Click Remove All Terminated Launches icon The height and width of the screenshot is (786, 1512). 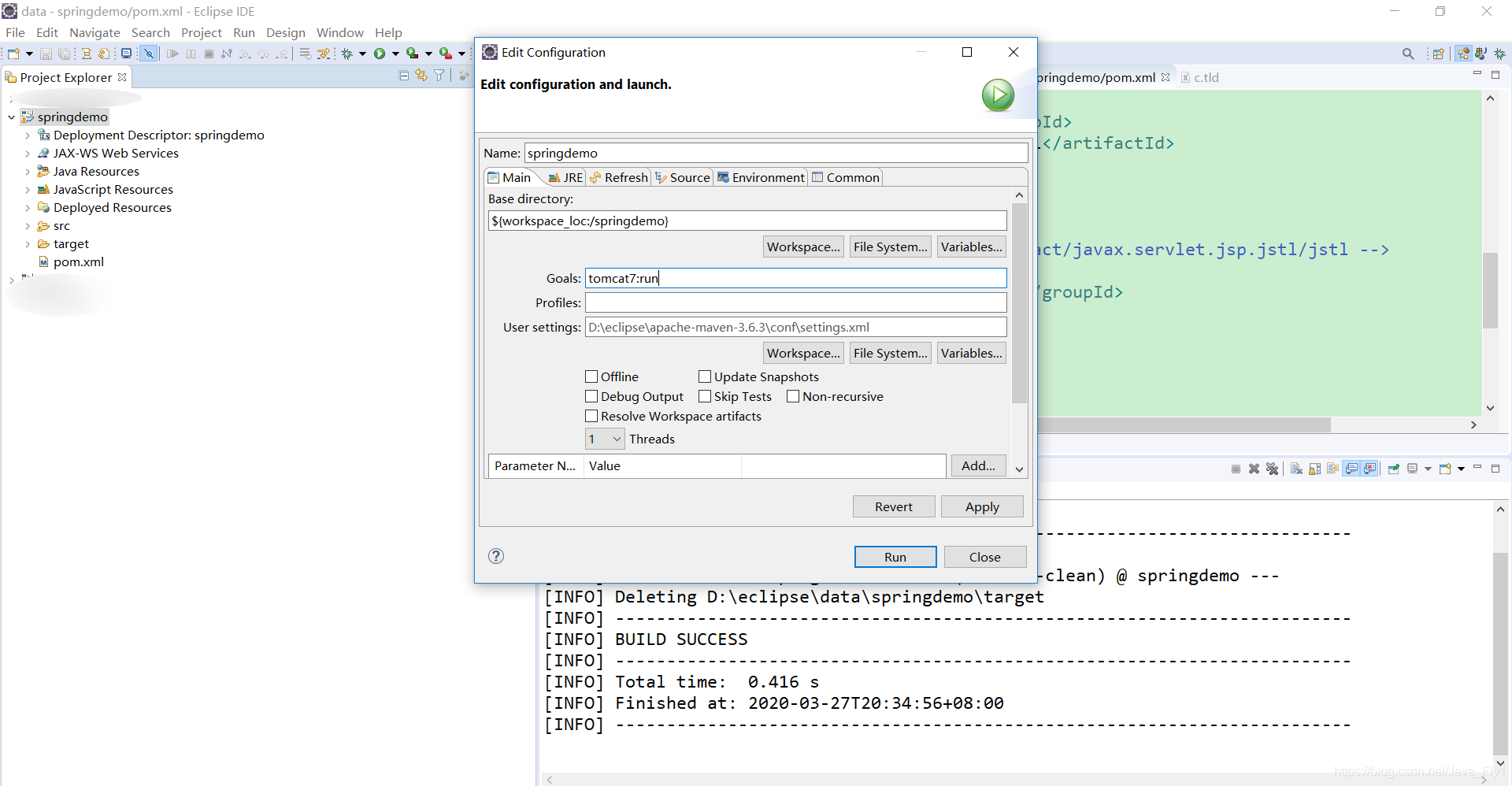[1272, 469]
